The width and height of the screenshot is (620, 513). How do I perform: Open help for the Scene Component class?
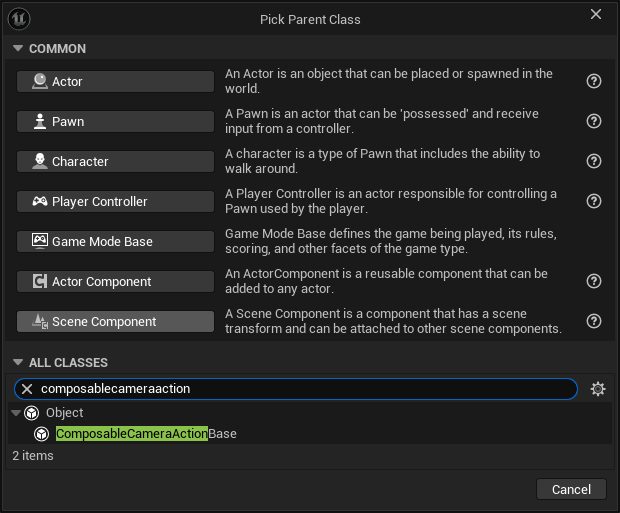pos(594,321)
